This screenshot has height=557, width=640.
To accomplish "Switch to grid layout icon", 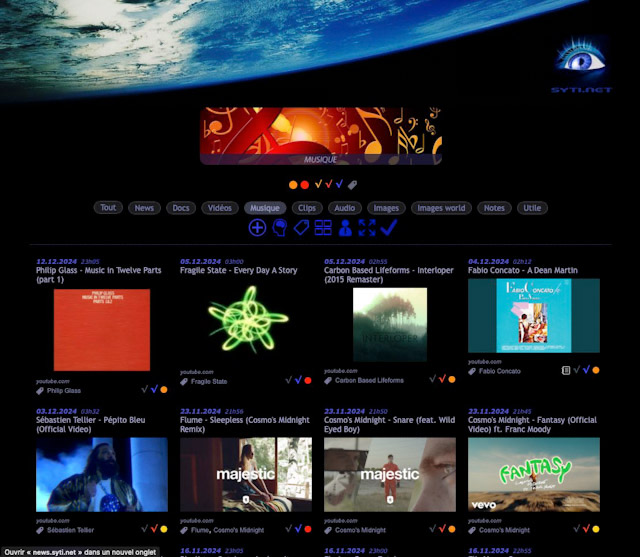I will (323, 228).
